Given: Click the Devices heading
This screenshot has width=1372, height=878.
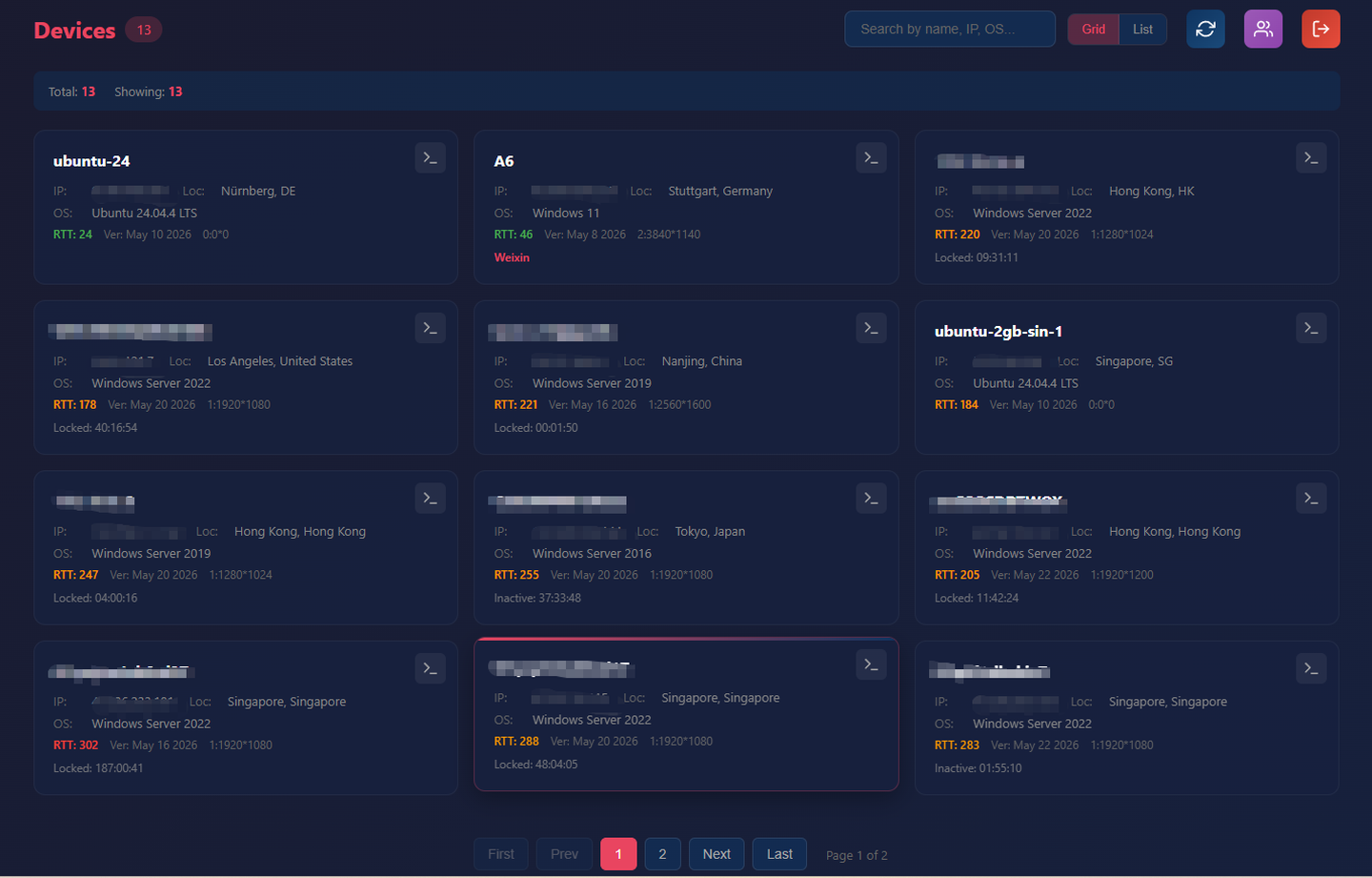Looking at the screenshot, I should tap(74, 31).
